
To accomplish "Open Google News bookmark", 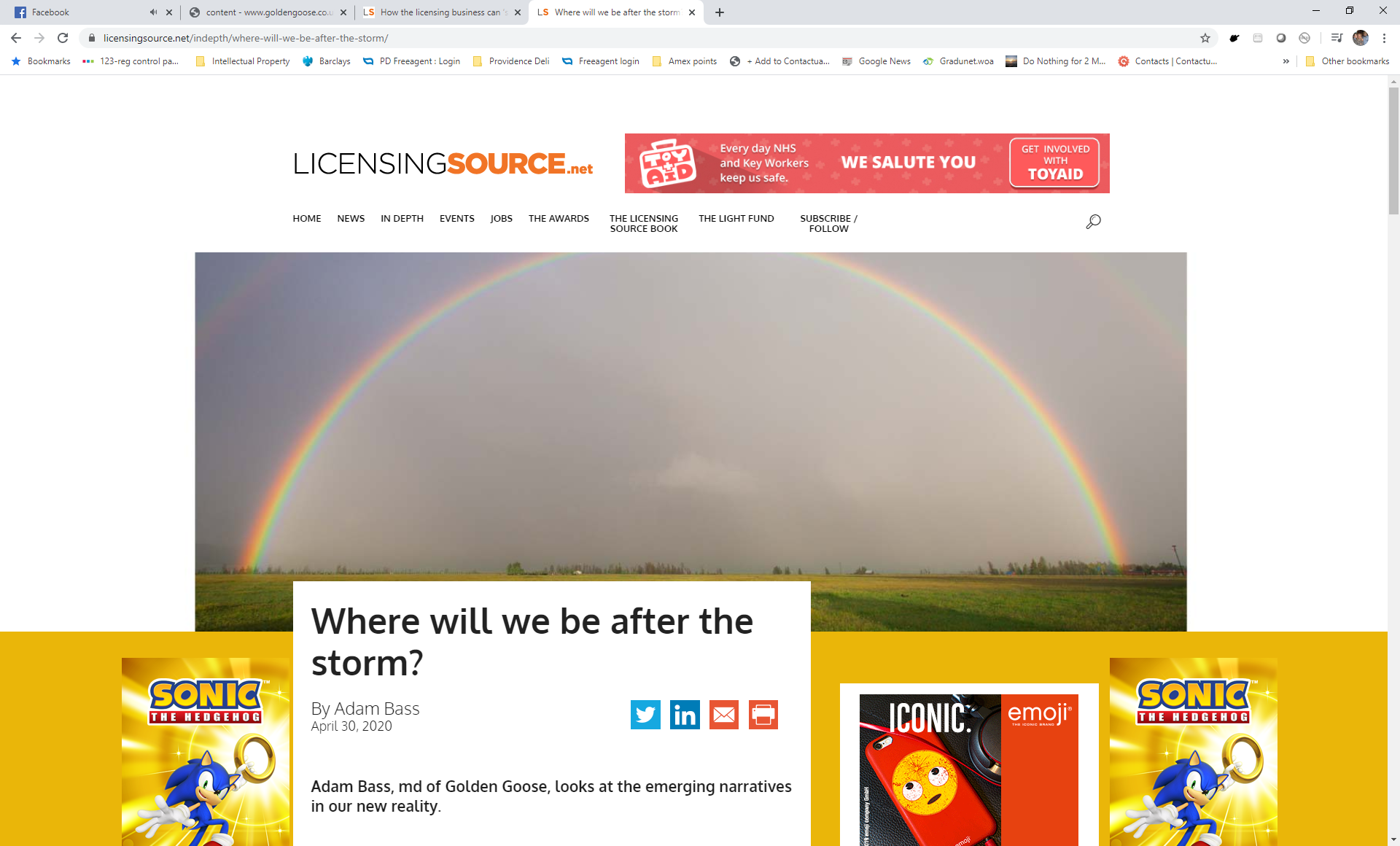I will pos(876,61).
